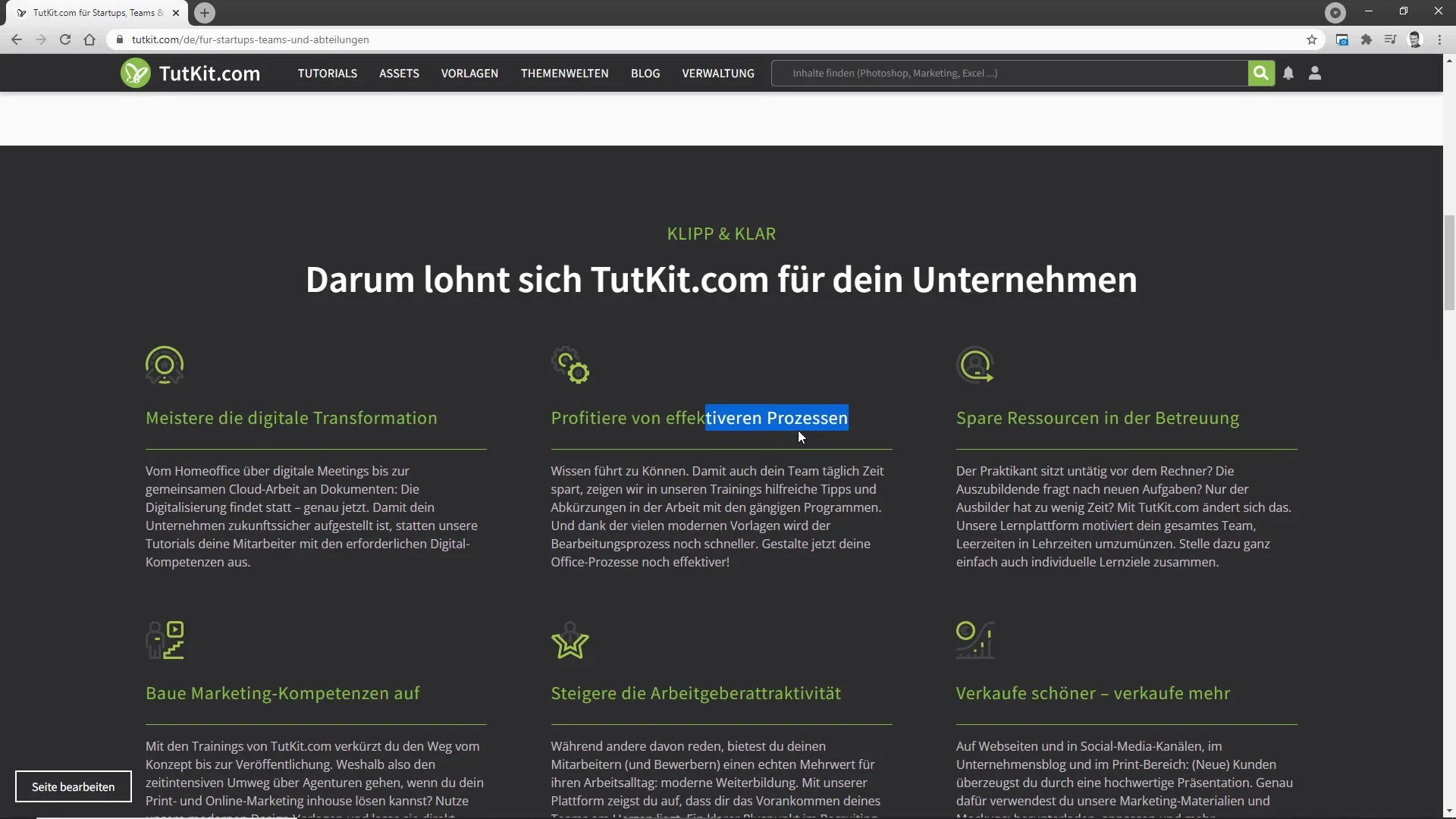Open the Chrome three-dot menu
Image resolution: width=1456 pixels, height=819 pixels.
coord(1439,39)
